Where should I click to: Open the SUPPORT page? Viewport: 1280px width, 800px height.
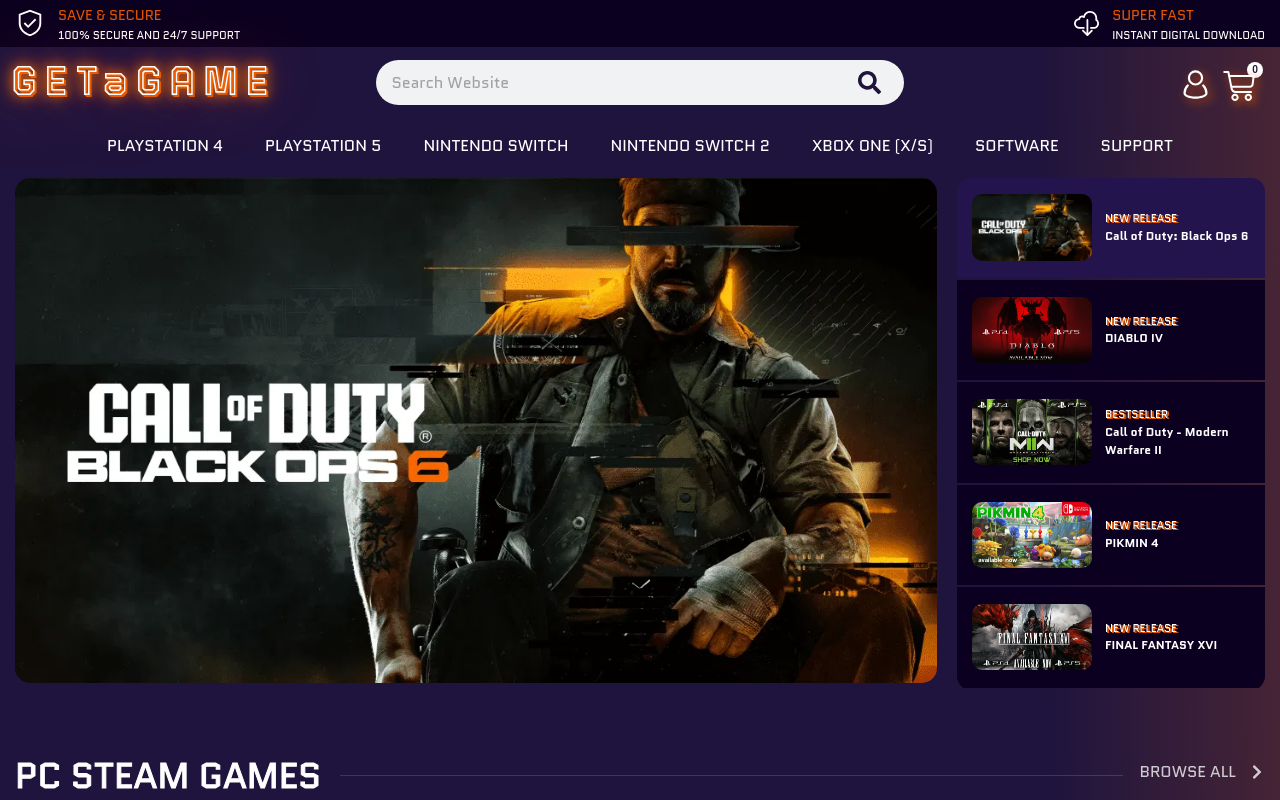pyautogui.click(x=1136, y=145)
